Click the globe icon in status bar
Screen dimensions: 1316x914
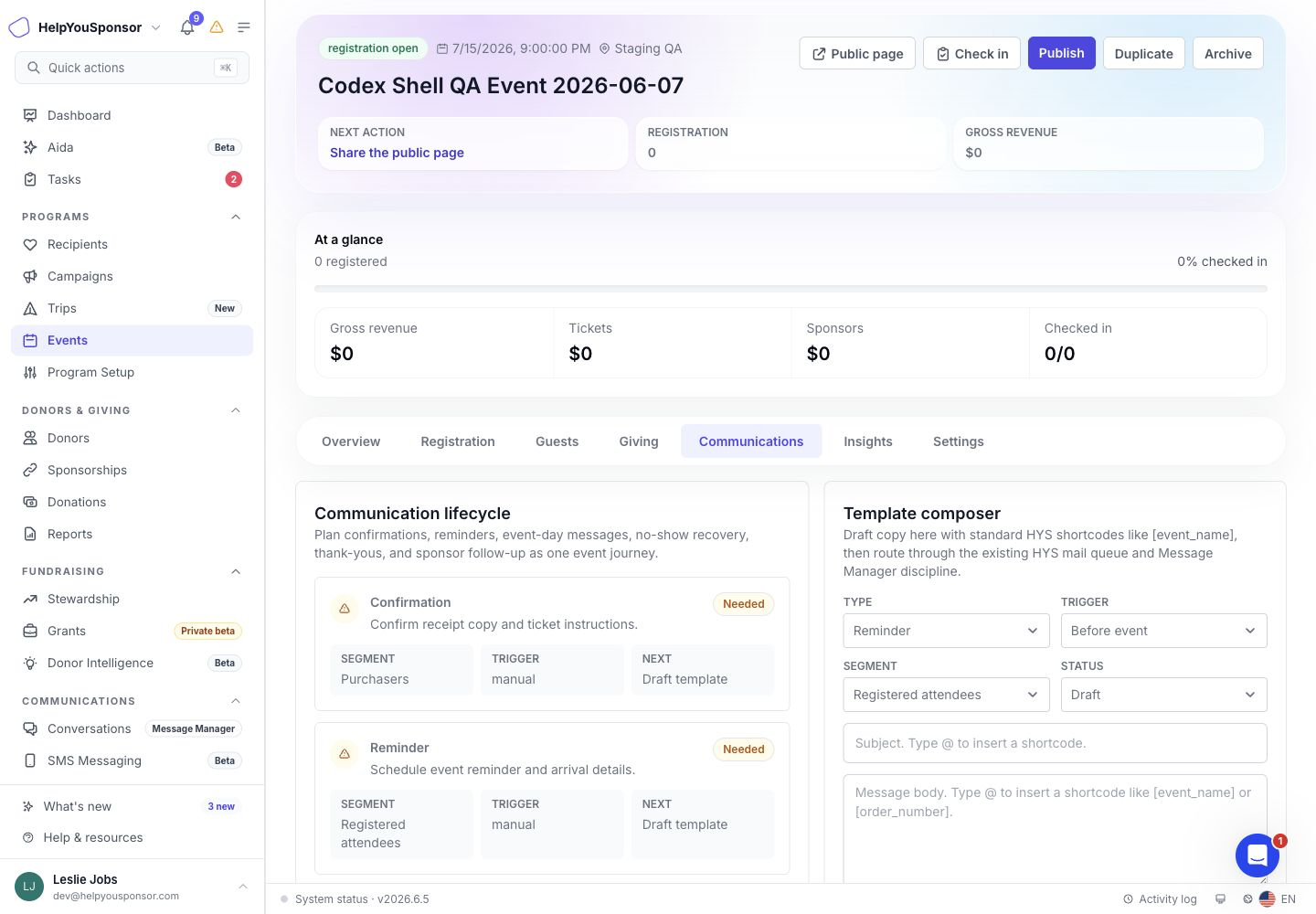pos(1247,899)
